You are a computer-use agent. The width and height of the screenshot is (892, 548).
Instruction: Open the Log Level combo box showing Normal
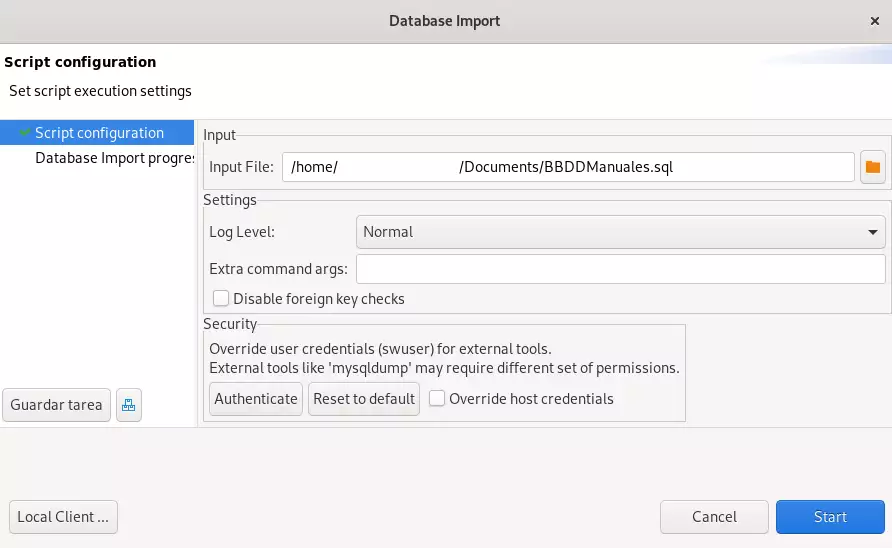pos(620,232)
